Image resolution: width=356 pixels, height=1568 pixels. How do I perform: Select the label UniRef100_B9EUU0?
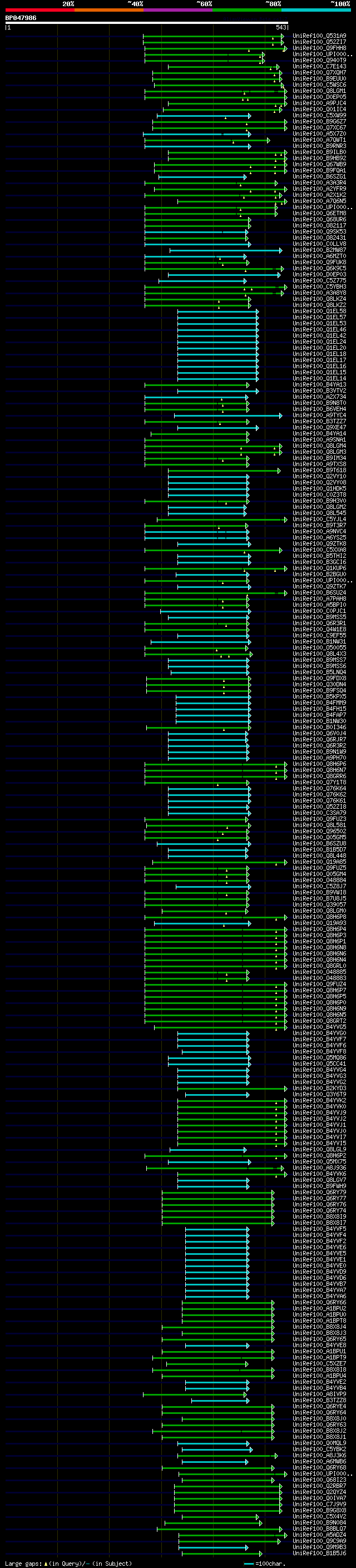(319, 78)
